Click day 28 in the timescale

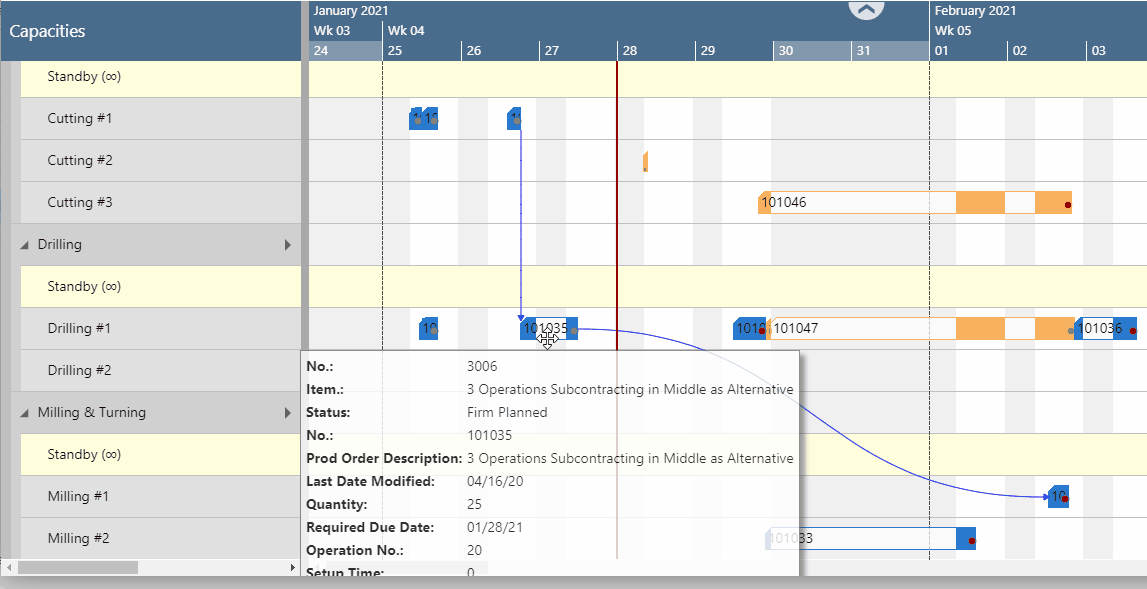[629, 50]
